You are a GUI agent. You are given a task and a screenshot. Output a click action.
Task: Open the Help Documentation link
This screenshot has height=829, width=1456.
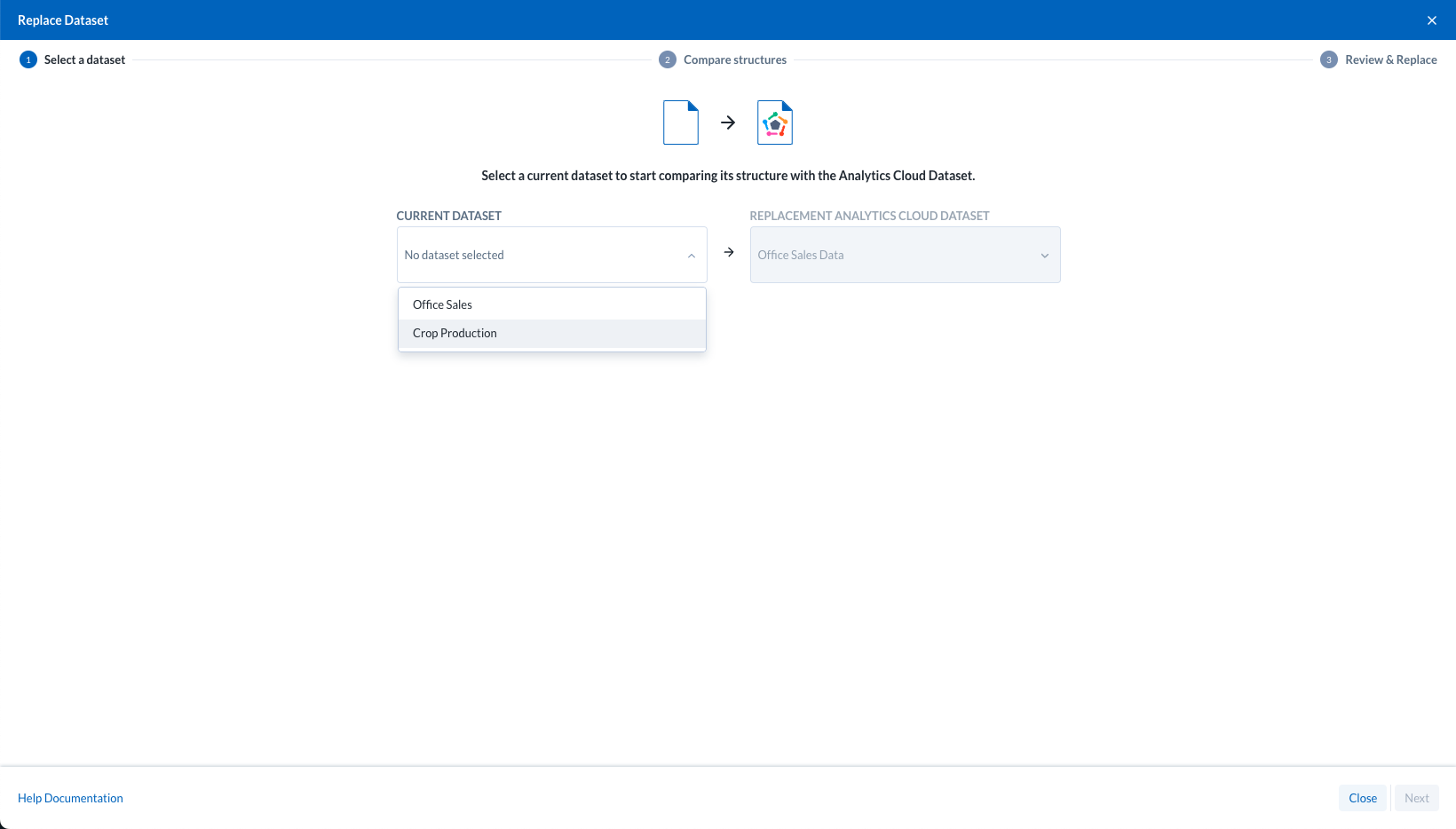[x=70, y=798]
